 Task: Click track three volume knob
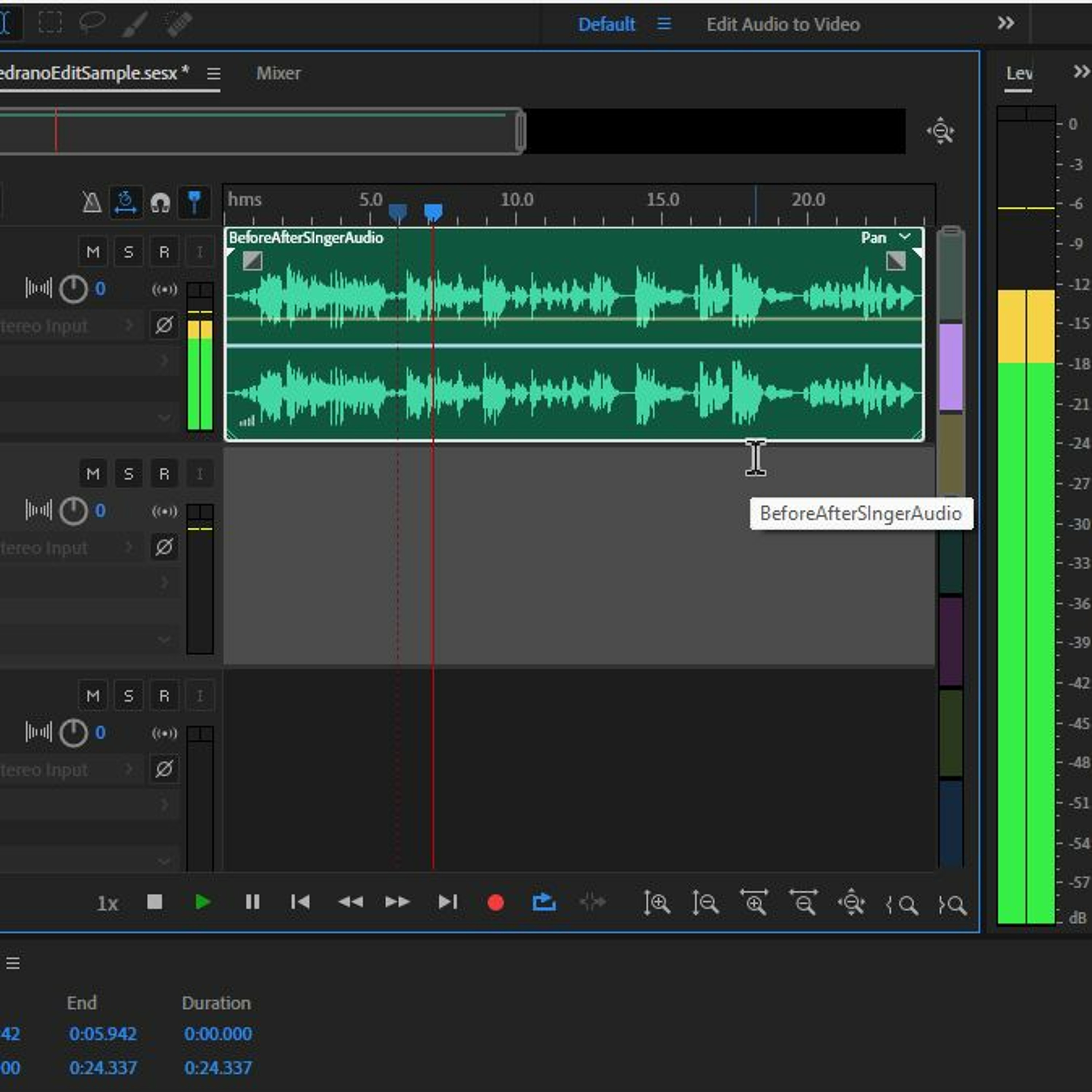coord(74,733)
